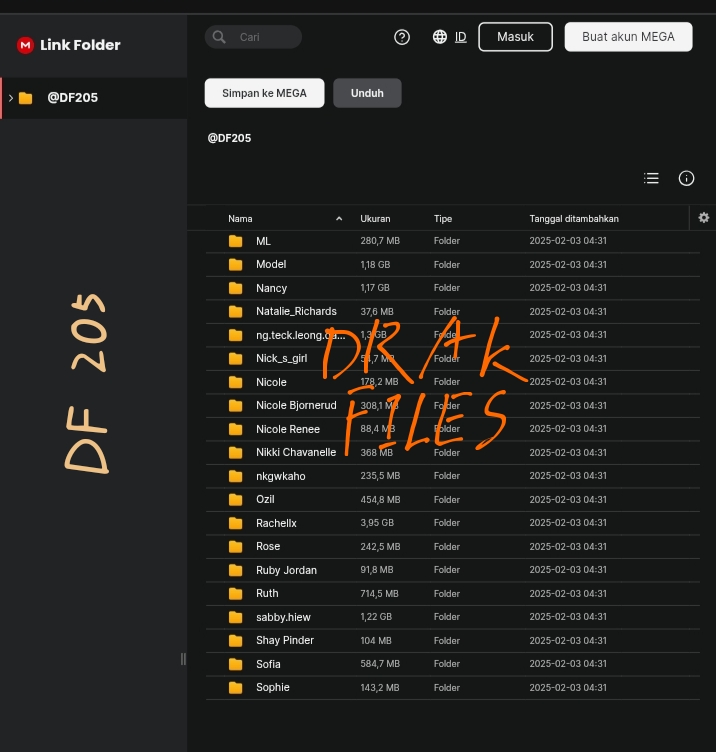The height and width of the screenshot is (752, 716).
Task: Click folder icon of Ozil row
Action: [x=235, y=500]
